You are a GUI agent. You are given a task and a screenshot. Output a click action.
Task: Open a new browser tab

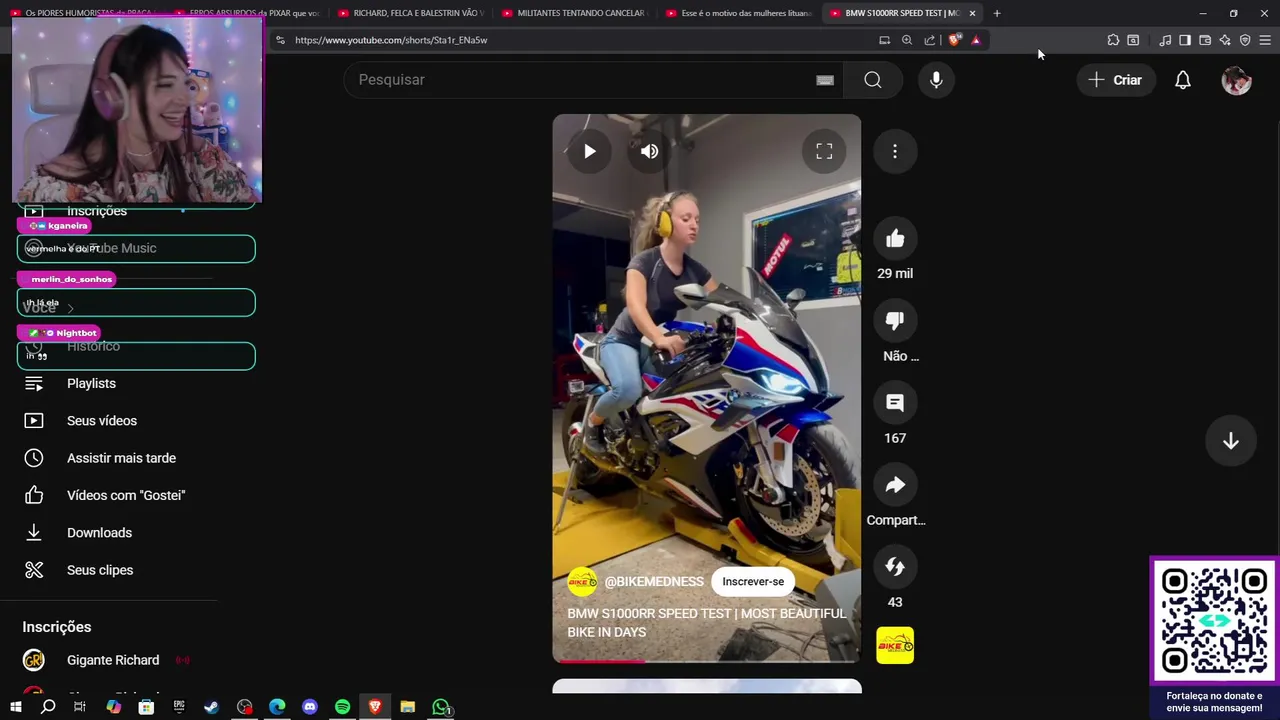point(997,13)
